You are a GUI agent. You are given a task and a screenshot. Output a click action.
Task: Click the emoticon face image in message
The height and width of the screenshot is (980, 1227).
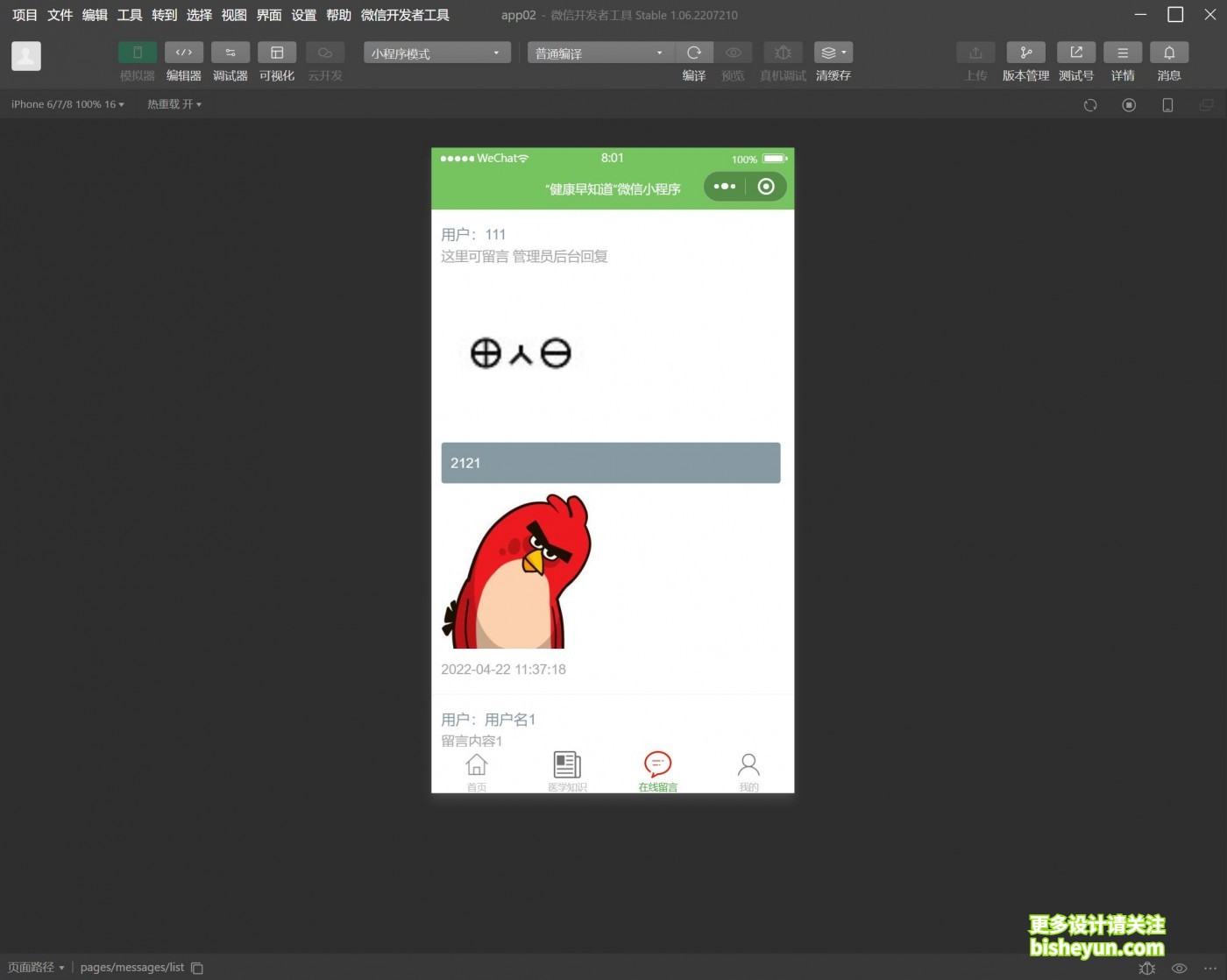click(x=521, y=353)
